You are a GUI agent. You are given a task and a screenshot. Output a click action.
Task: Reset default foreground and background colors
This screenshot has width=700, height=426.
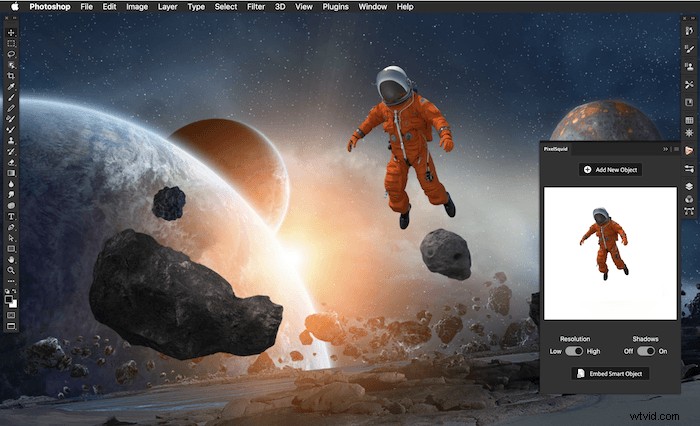7,292
